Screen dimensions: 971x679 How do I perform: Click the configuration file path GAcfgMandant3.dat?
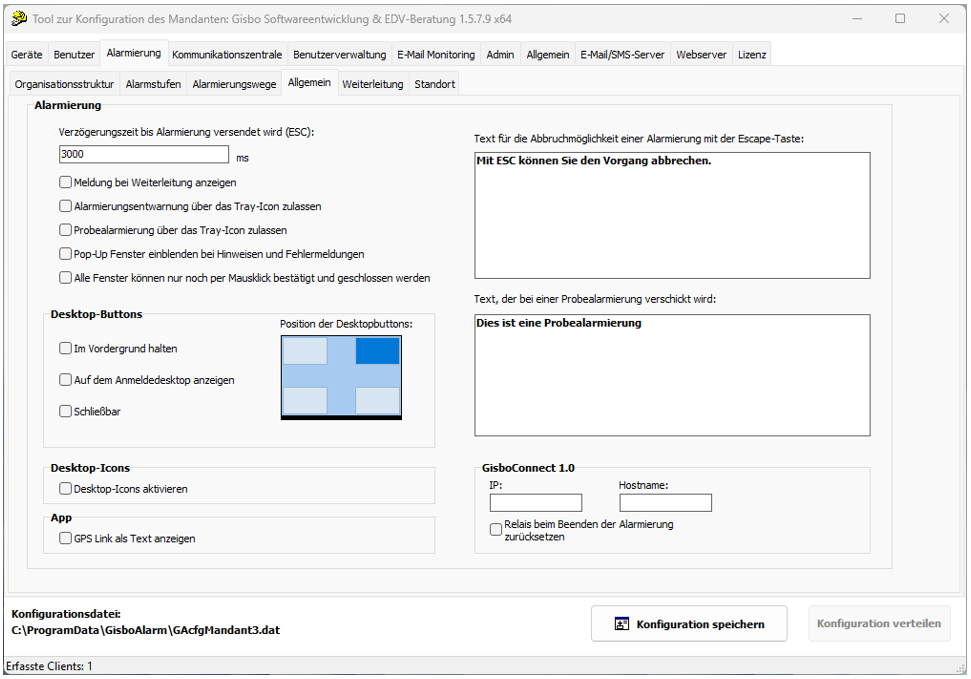146,630
